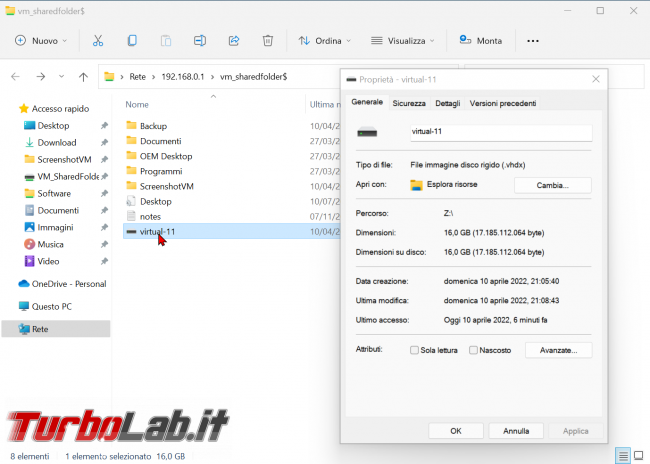Go back with the left arrow
Viewport: 650px width, 464px height.
(x=15, y=77)
